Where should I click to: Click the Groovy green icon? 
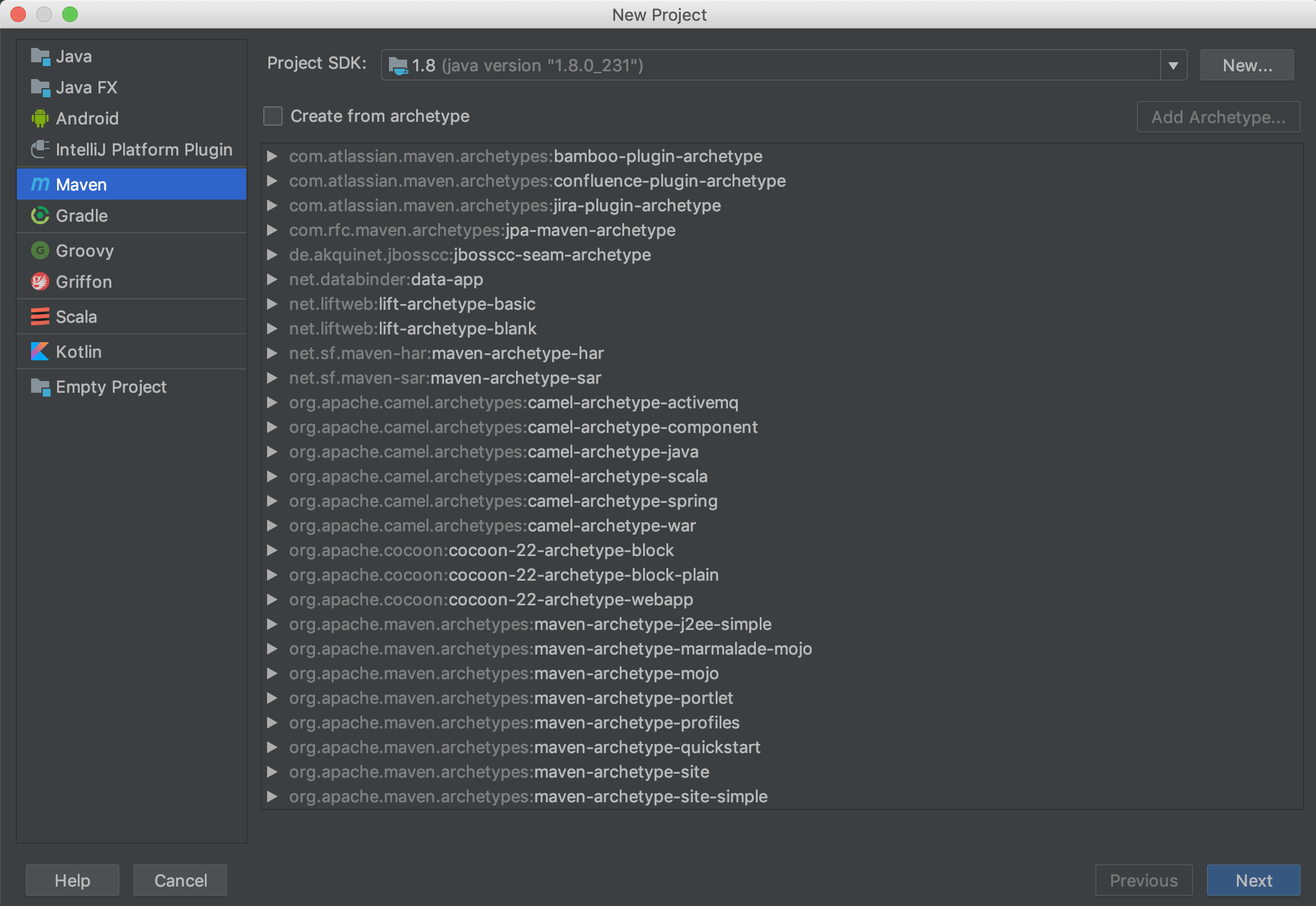click(x=40, y=251)
